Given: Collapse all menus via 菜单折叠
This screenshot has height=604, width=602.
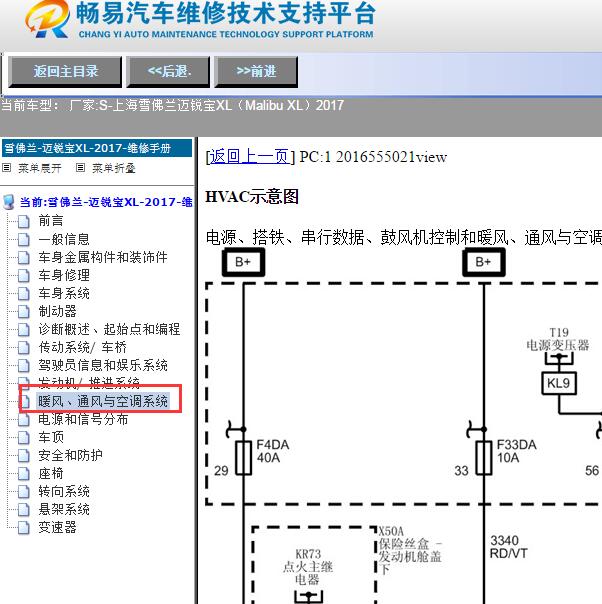Looking at the screenshot, I should tap(114, 168).
